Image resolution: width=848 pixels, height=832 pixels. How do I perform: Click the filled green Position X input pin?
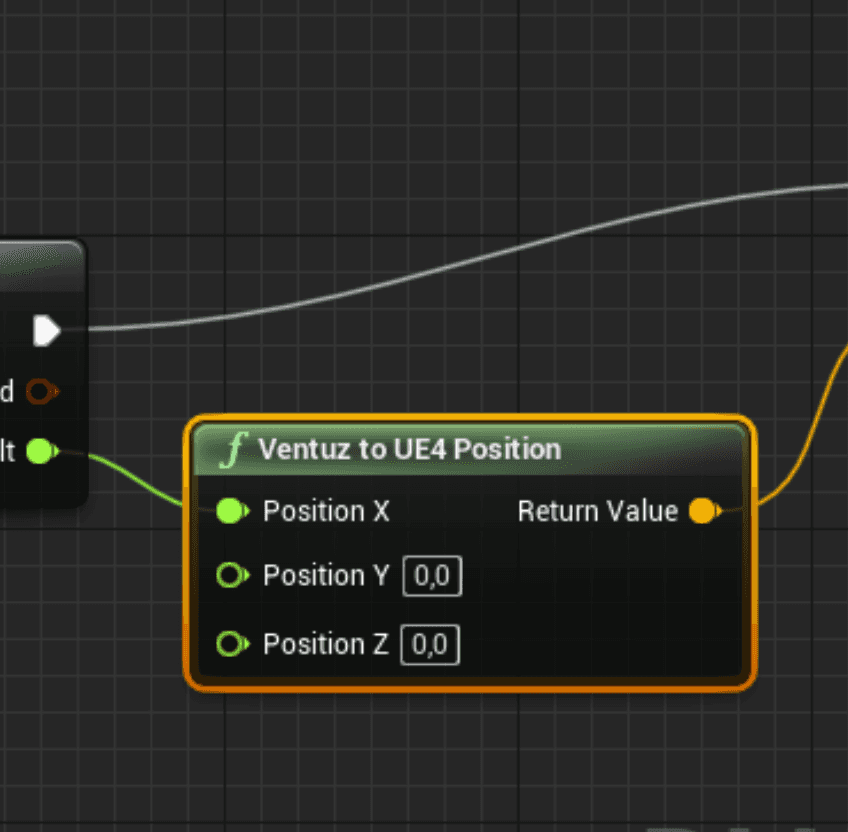pos(231,512)
